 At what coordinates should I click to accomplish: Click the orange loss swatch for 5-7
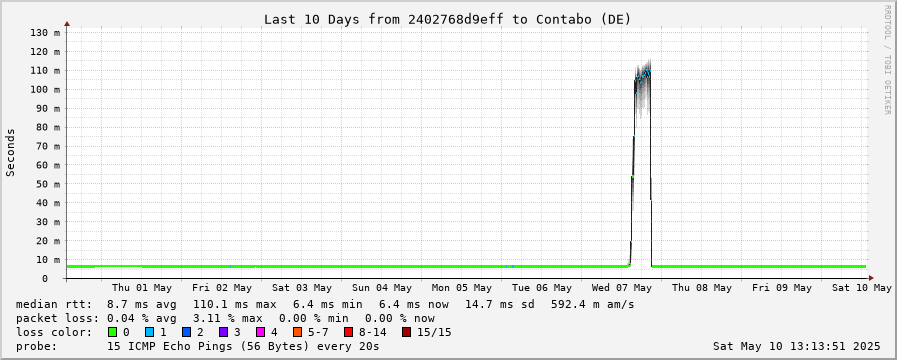[x=297, y=332]
